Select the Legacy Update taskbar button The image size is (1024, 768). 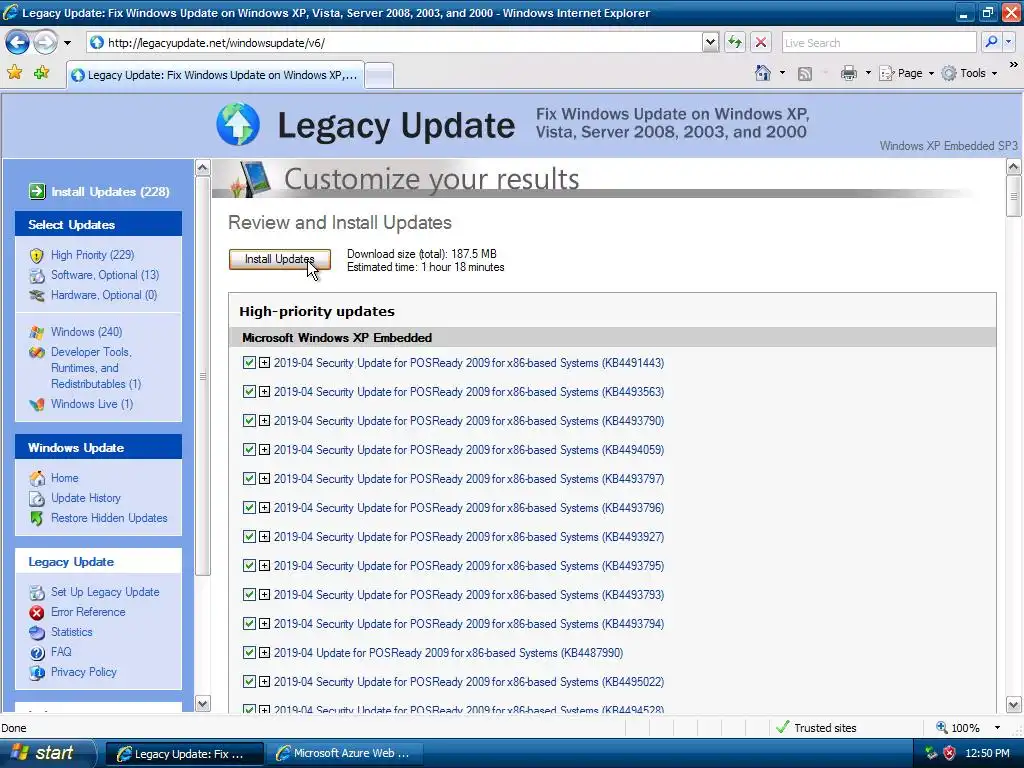(184, 754)
